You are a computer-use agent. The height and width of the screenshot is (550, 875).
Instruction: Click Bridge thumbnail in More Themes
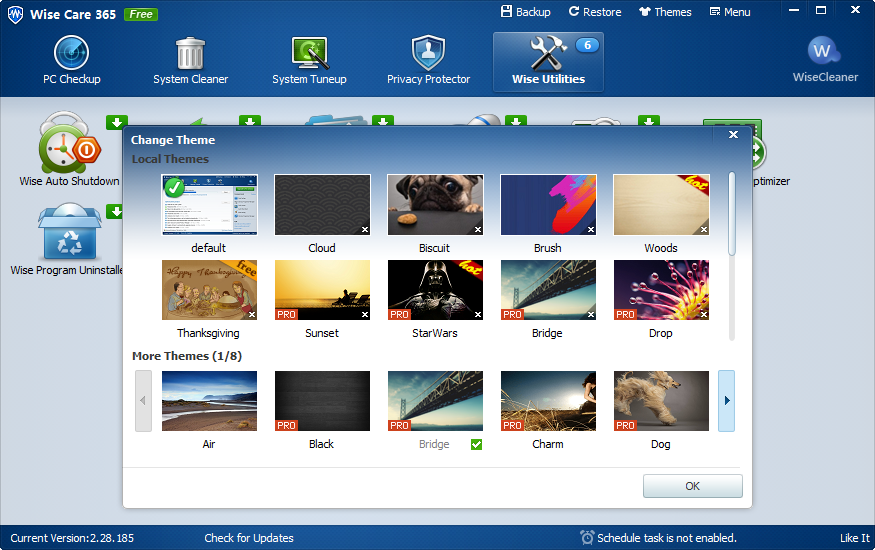click(x=435, y=401)
